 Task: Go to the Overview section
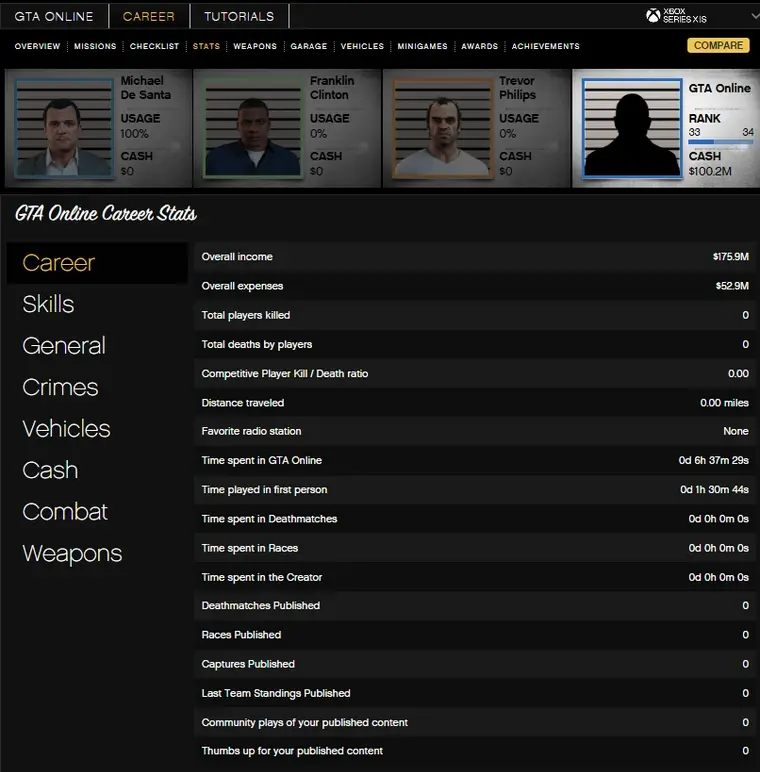coord(37,46)
